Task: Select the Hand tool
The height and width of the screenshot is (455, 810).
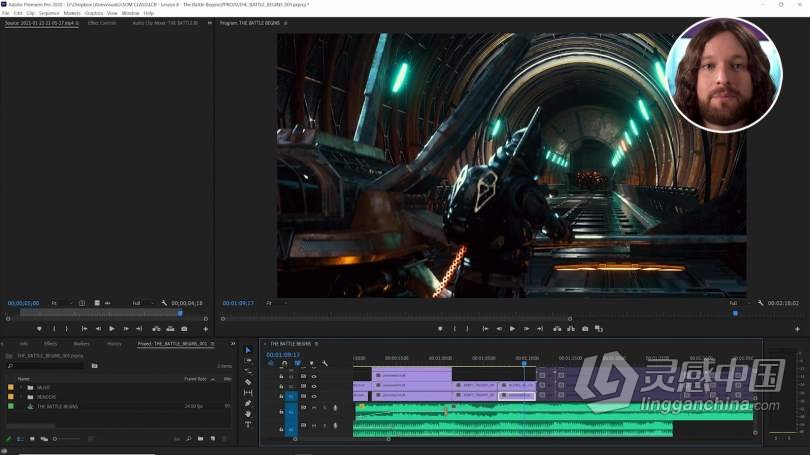Action: pyautogui.click(x=248, y=414)
